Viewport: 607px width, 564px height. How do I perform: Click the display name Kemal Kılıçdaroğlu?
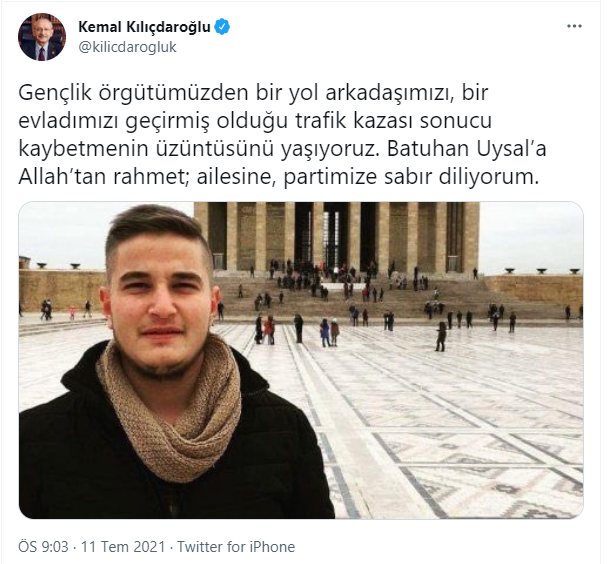pos(144,27)
